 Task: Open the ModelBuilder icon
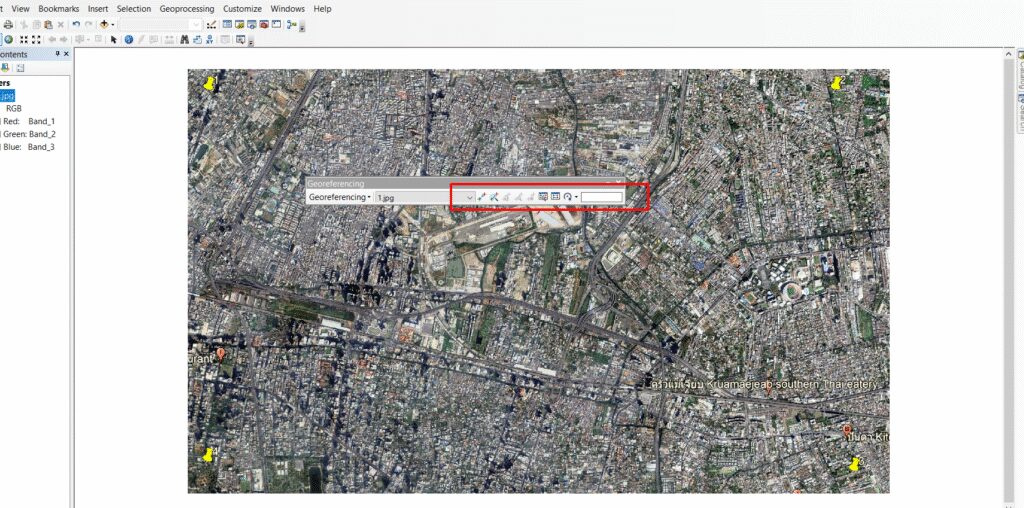291,25
